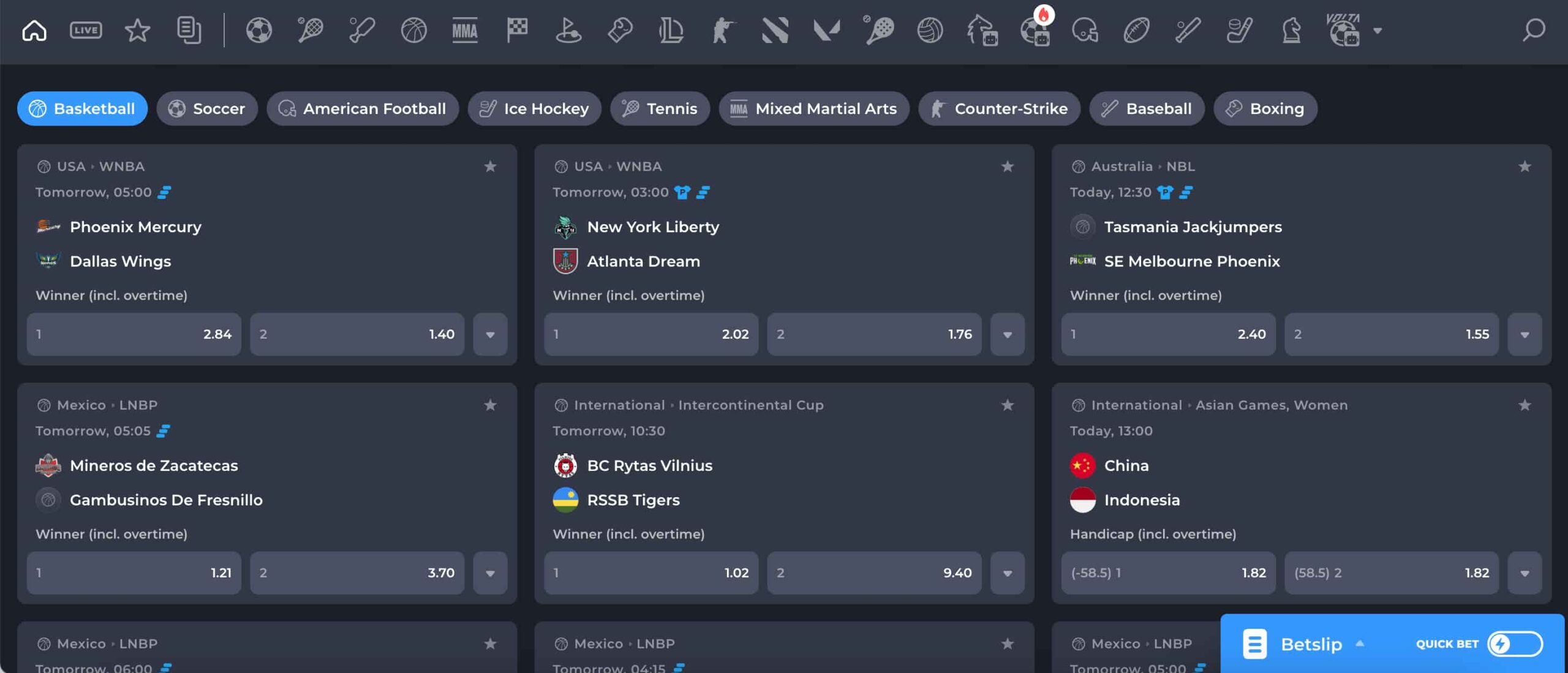Favorite the New York Liberty vs Atlanta Dream match

pos(1008,167)
